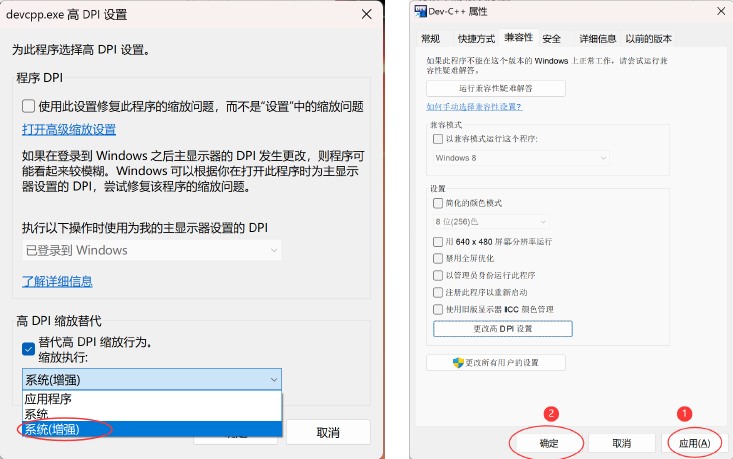Click the shield icon on change all users button
This screenshot has width=733, height=459.
(x=458, y=362)
